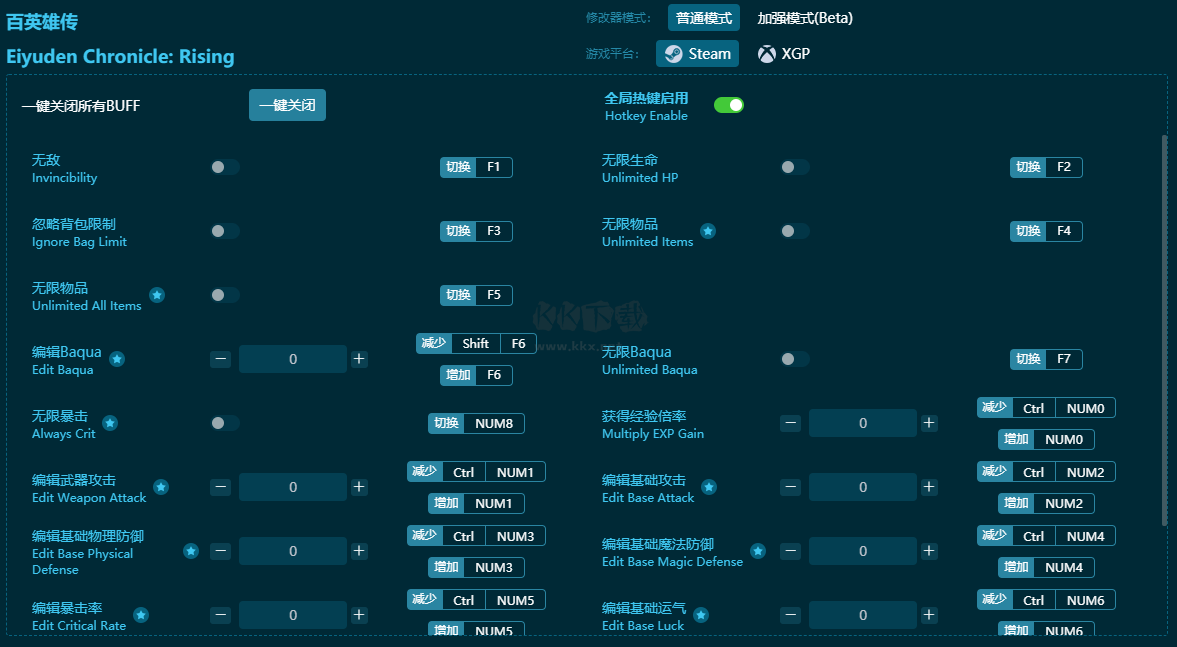Click minus icon for Edit Base Magic Defense
The height and width of the screenshot is (647, 1177).
(790, 551)
